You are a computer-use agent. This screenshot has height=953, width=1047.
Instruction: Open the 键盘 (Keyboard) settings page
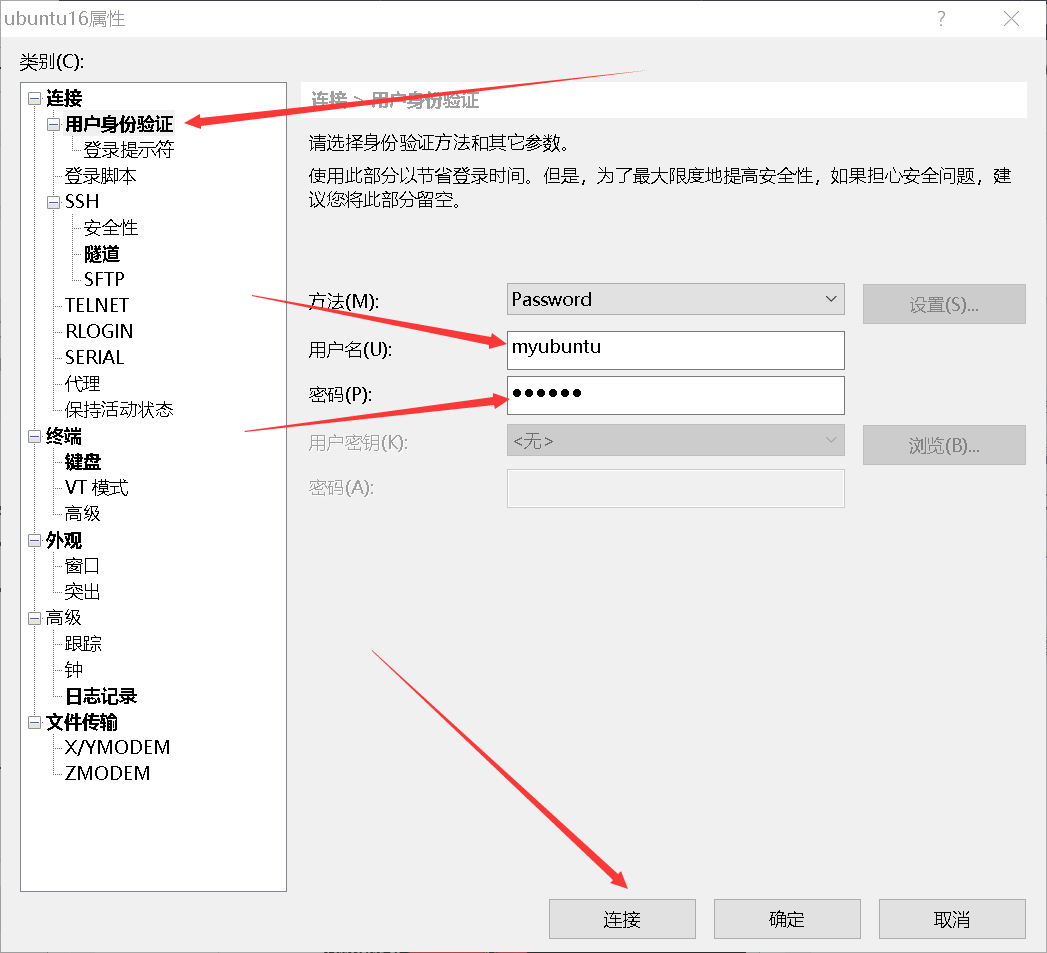(82, 462)
